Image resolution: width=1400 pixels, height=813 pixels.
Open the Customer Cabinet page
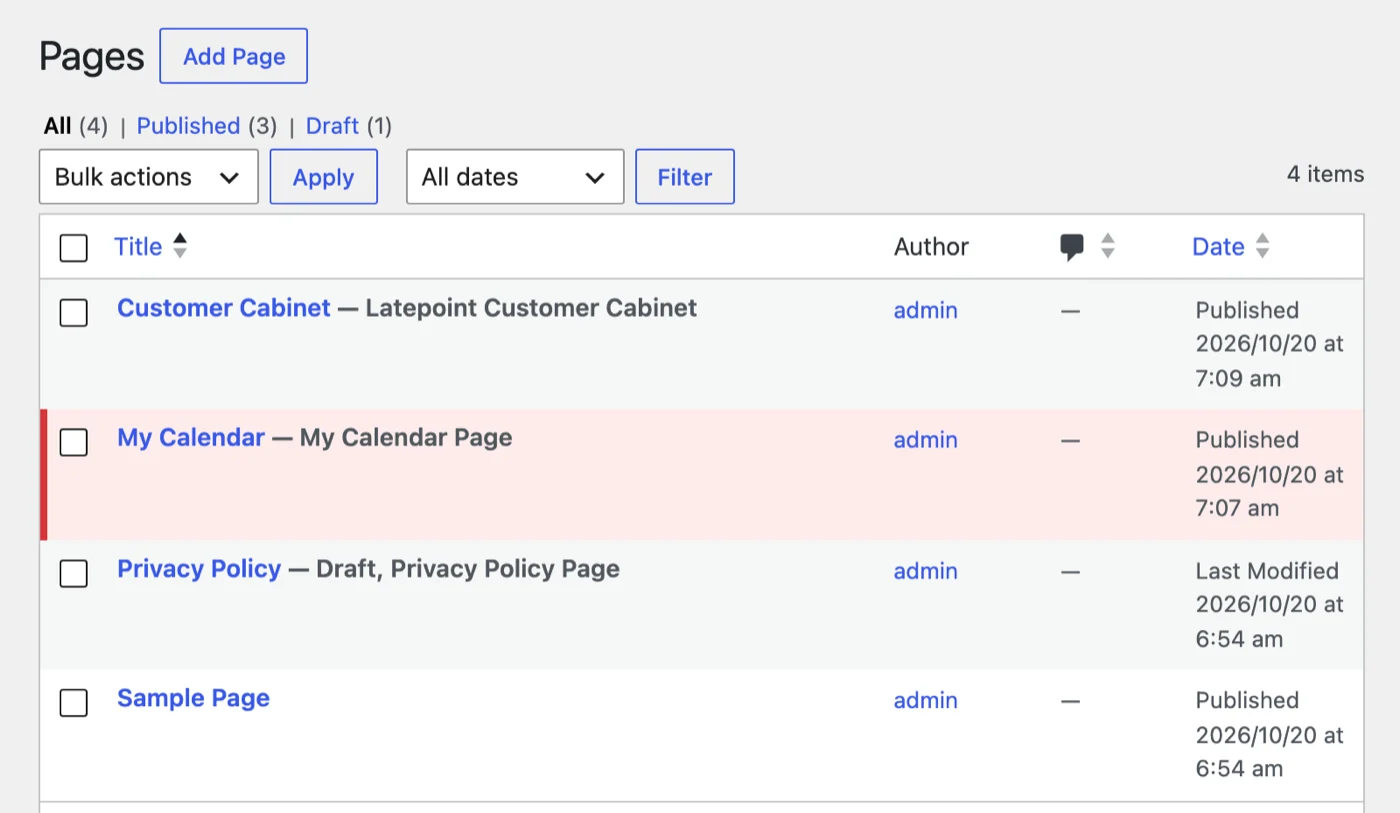224,308
